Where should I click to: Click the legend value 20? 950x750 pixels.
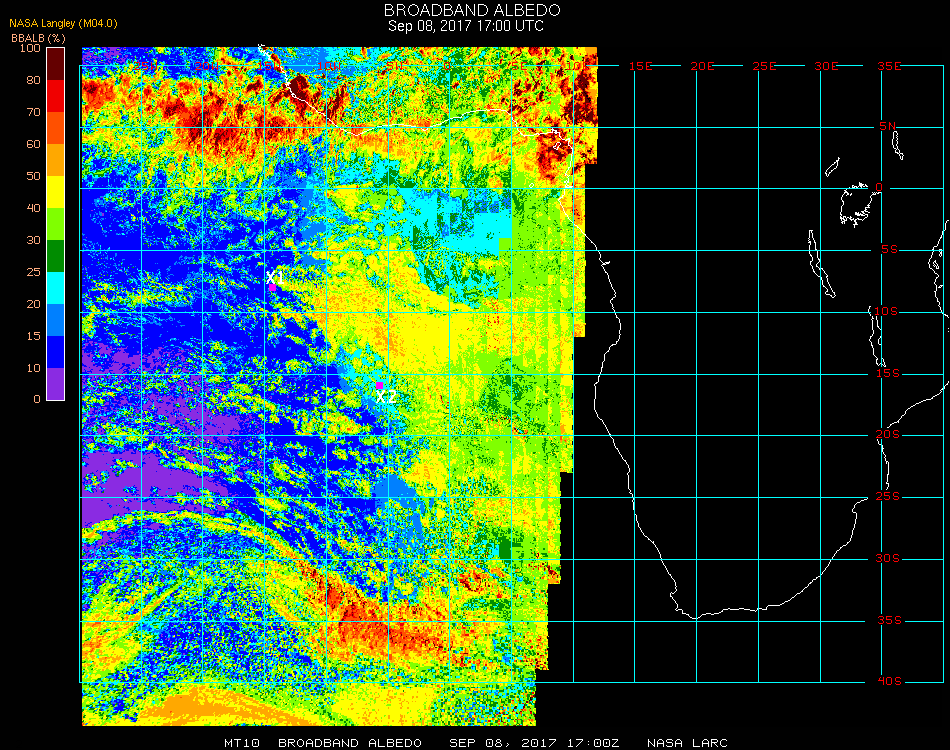click(x=33, y=304)
